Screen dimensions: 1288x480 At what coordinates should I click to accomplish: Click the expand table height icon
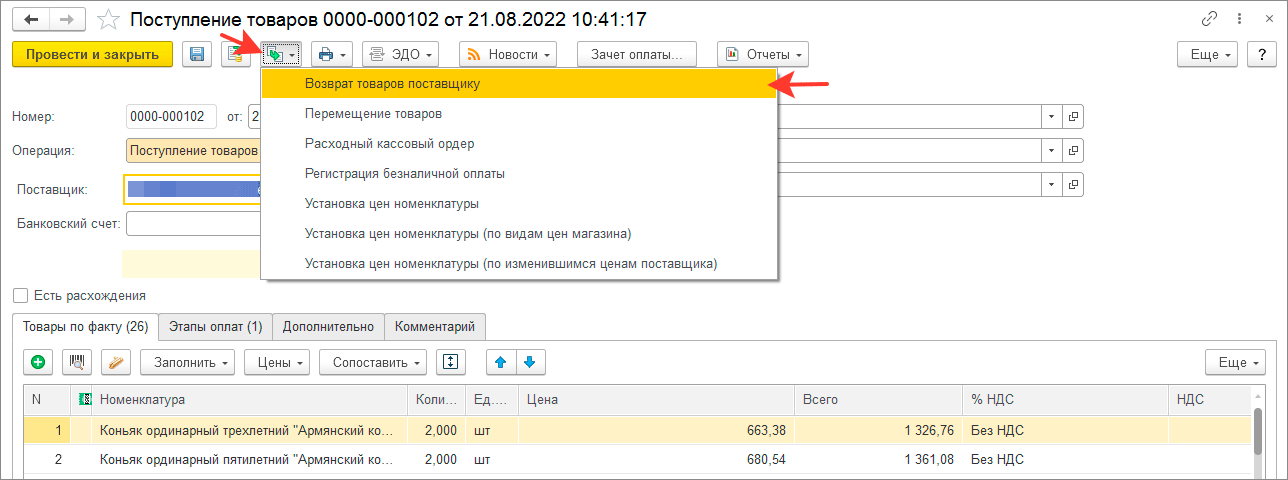coord(451,362)
